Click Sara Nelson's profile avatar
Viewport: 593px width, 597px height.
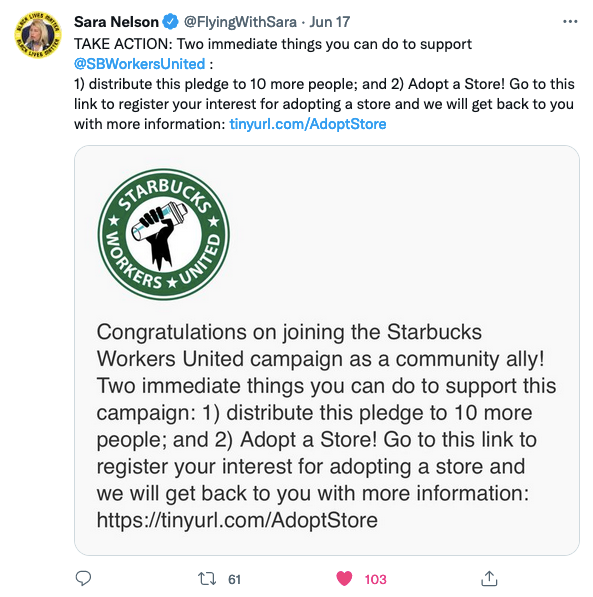pyautogui.click(x=37, y=35)
